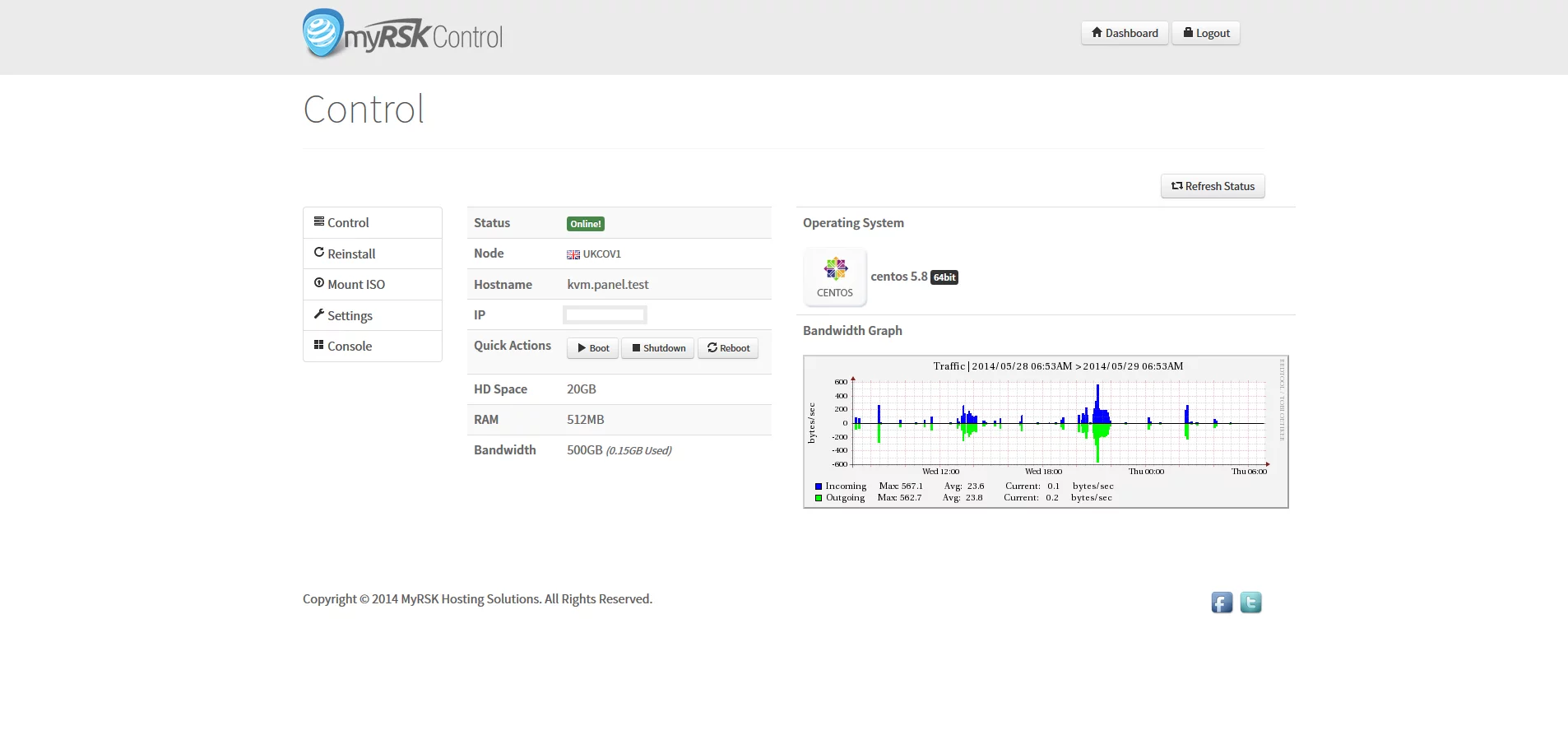Click the Status row label
Viewport: 1568px width, 740px height.
492,223
